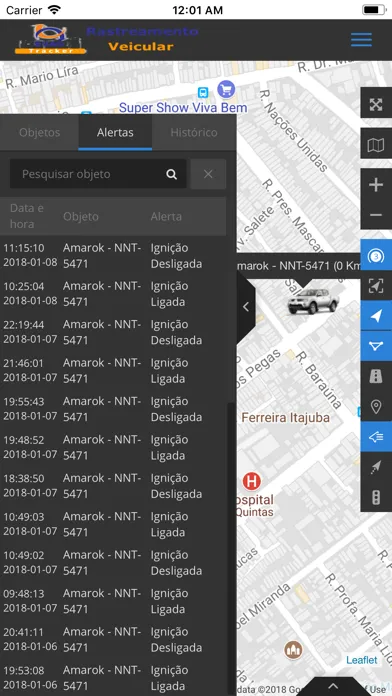Toggle the object clusters button
Screen dimensions: 392x696
376,255
